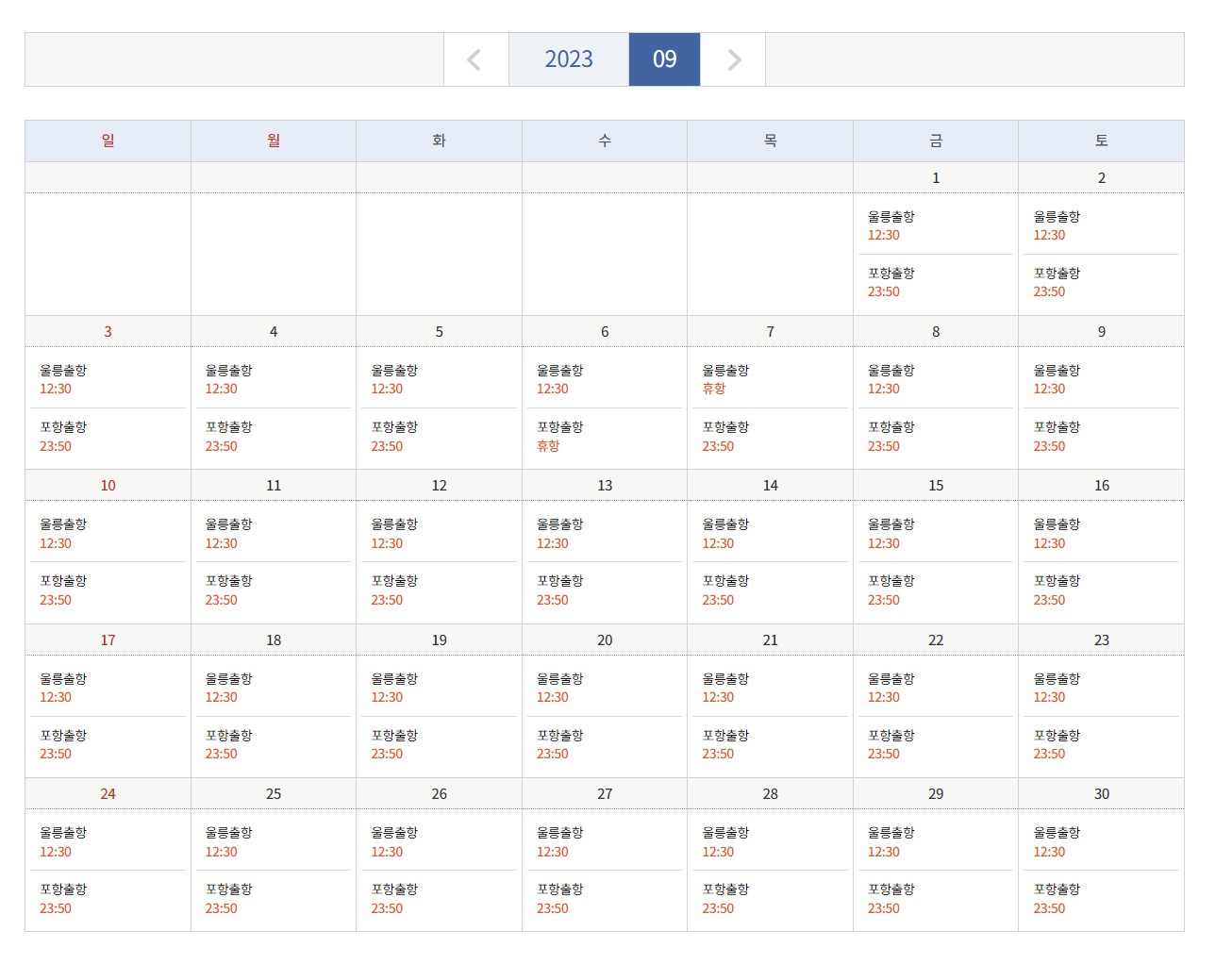The image size is (1232, 964).
Task: Click 포항출항 23:50 time on the 11th
Action: coord(222,600)
